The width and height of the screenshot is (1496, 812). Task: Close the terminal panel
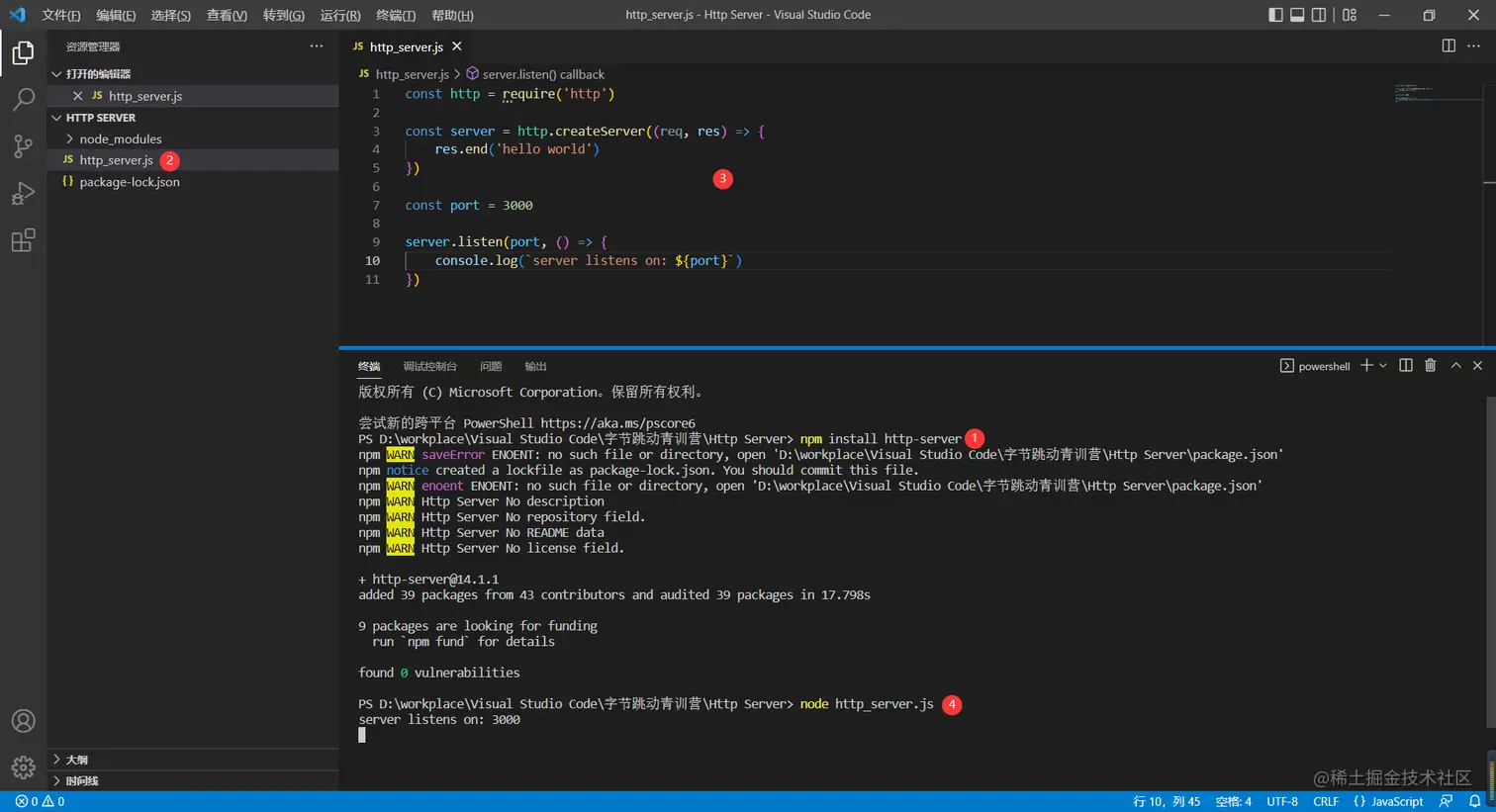click(1477, 365)
